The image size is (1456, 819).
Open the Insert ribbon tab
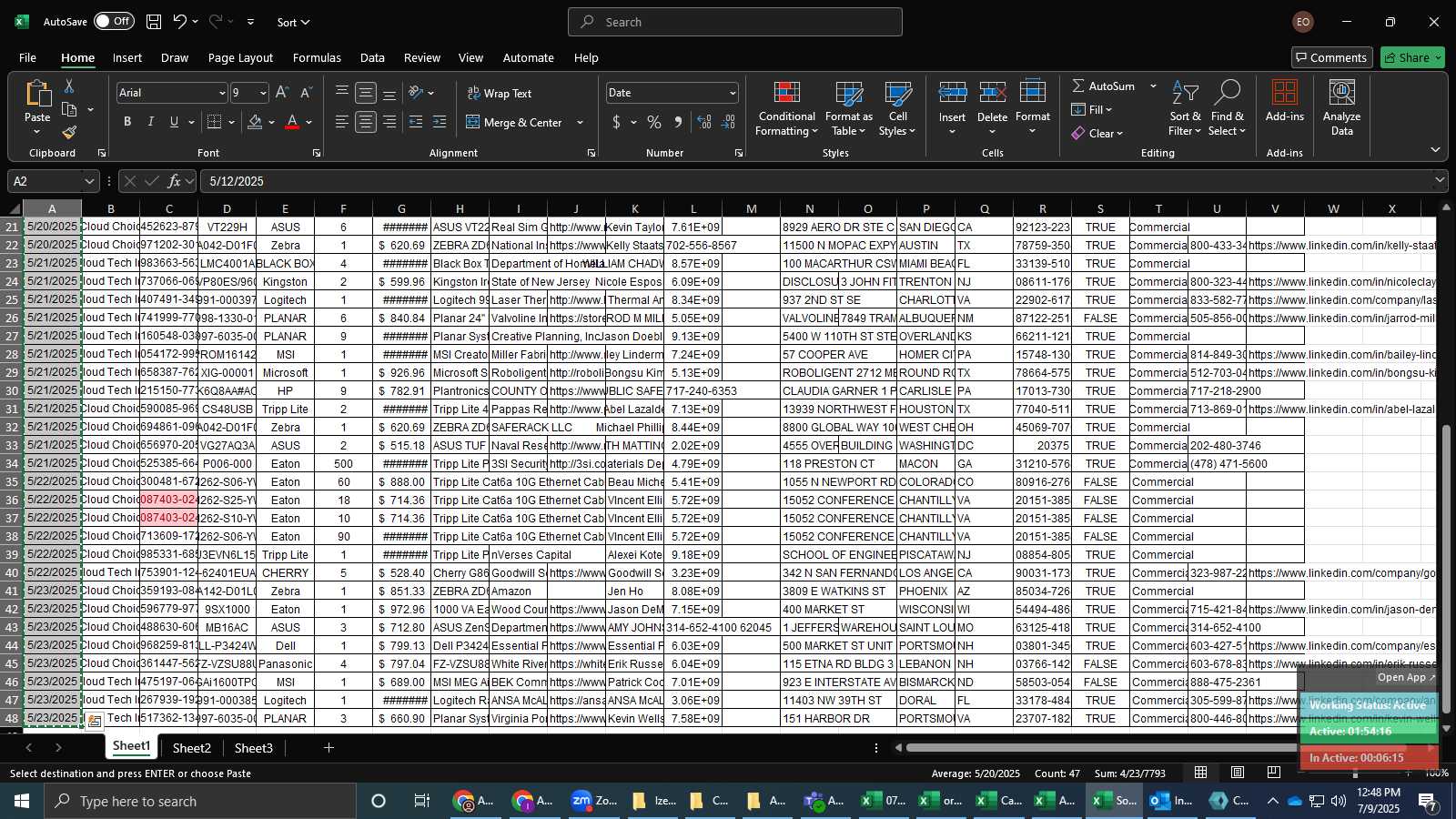coord(127,57)
